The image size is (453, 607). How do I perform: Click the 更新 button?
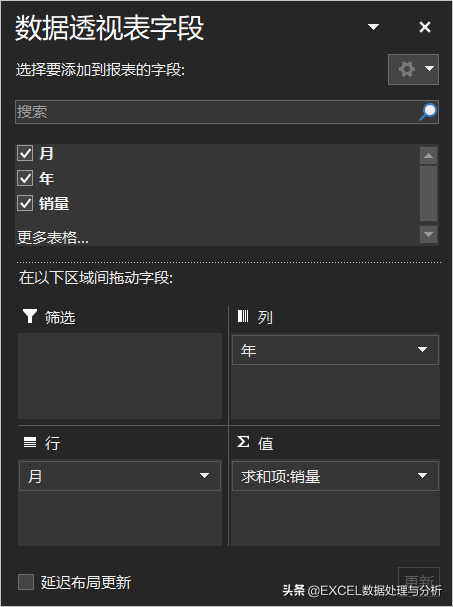point(419,581)
